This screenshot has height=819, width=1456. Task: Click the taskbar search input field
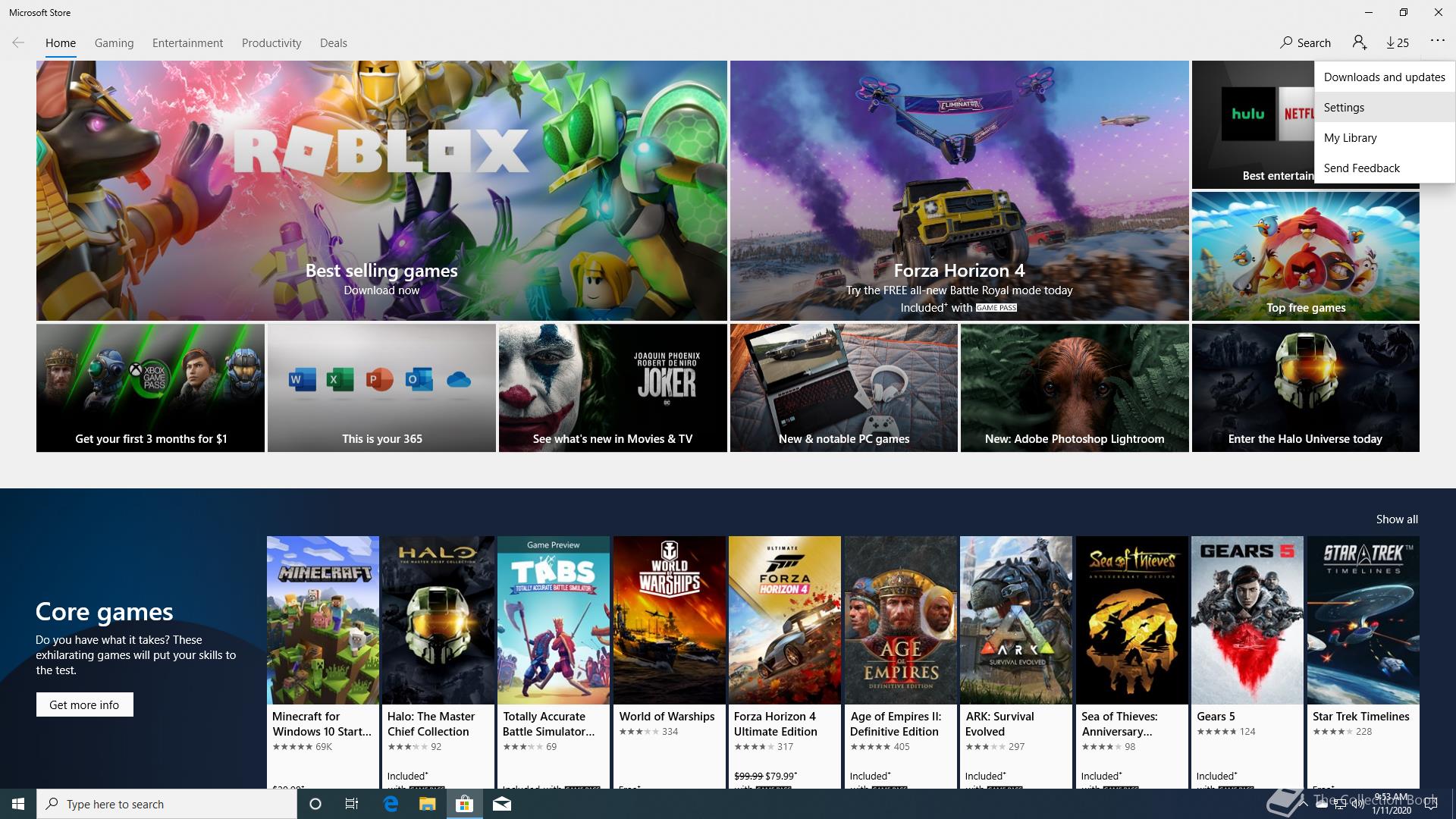pyautogui.click(x=167, y=804)
